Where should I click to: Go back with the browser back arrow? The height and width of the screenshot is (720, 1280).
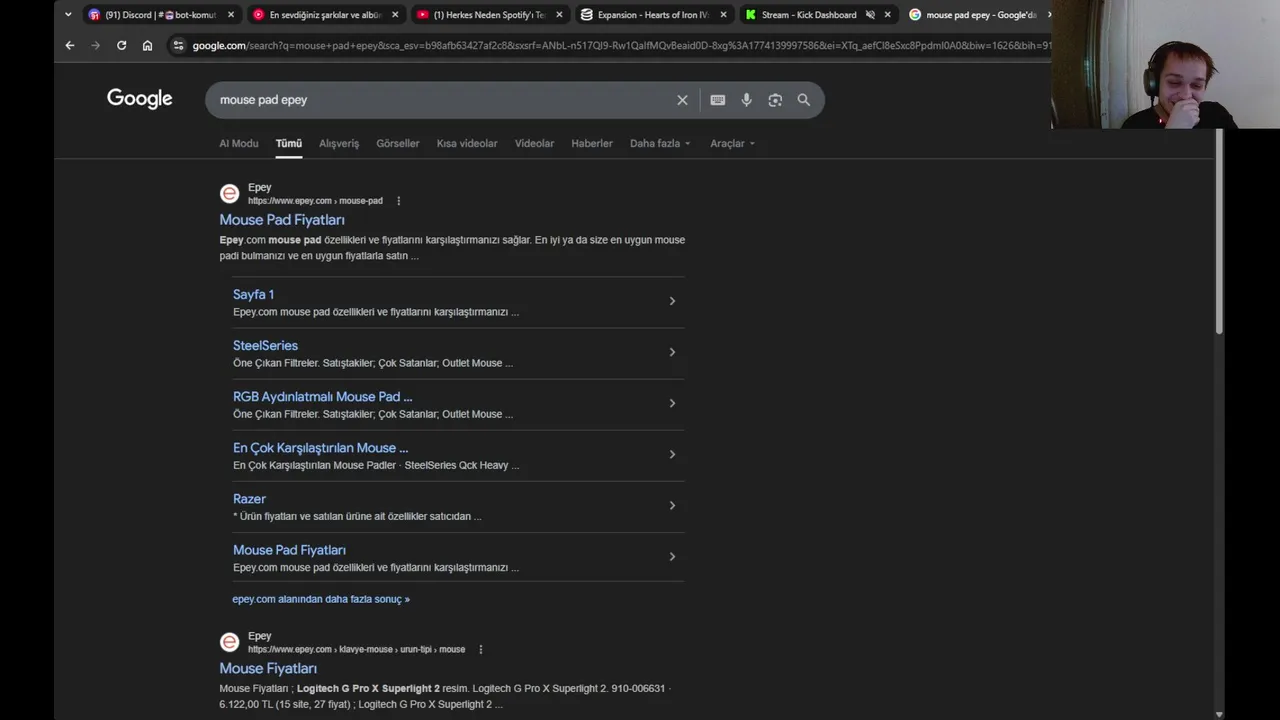coord(69,45)
